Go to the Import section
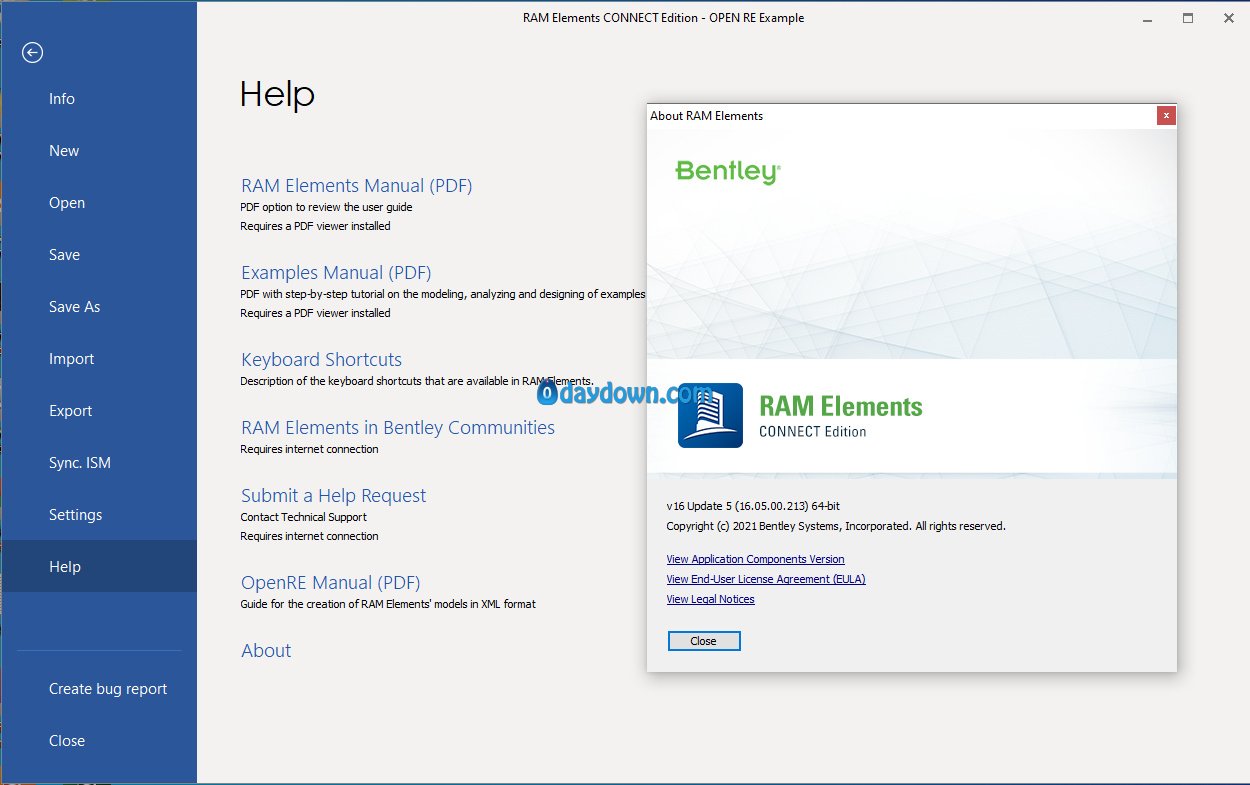Image resolution: width=1250 pixels, height=785 pixels. pos(99,359)
